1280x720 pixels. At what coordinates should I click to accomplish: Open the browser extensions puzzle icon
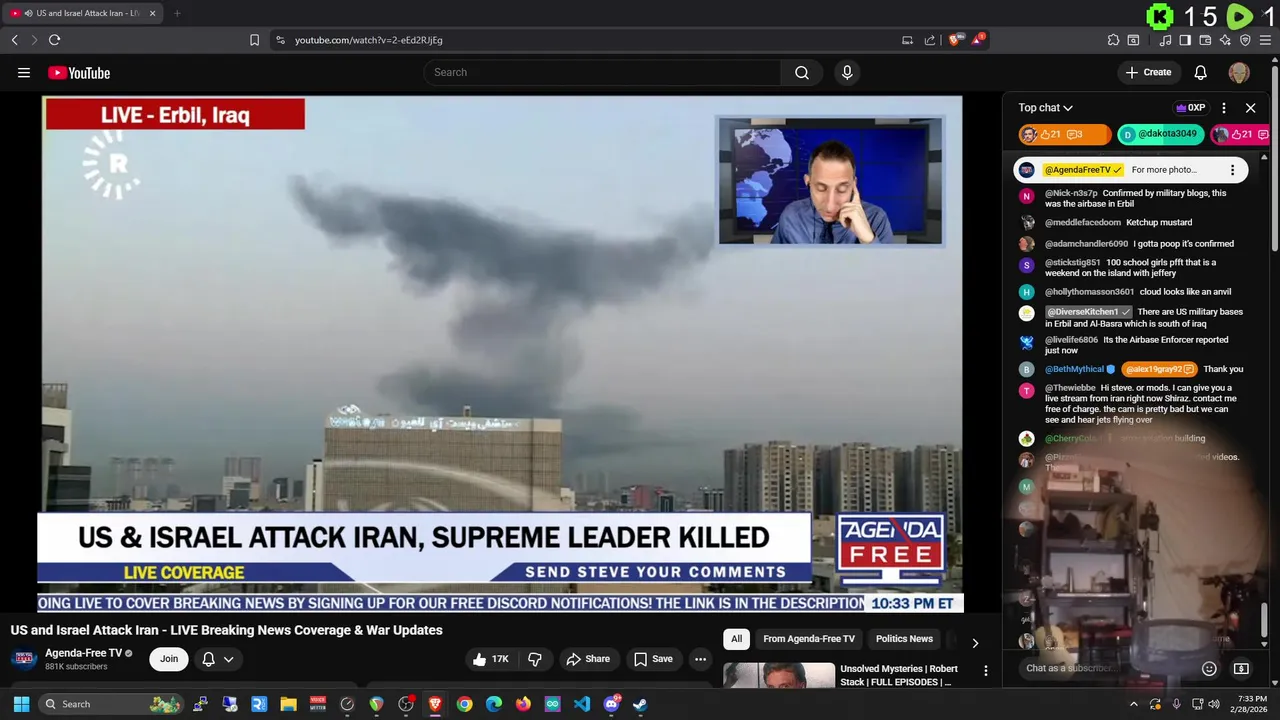point(1113,40)
